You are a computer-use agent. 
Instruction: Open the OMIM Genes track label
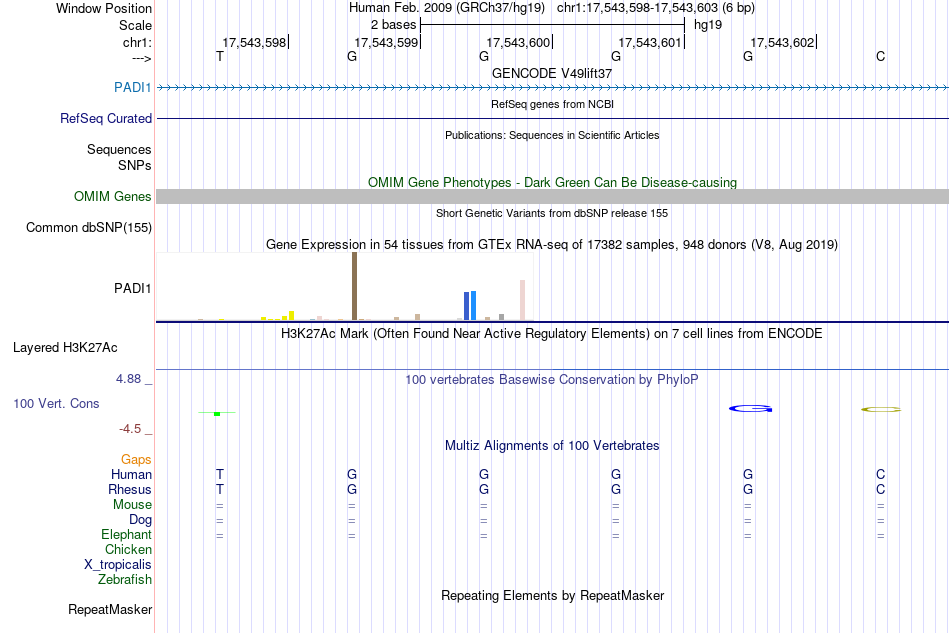point(112,196)
